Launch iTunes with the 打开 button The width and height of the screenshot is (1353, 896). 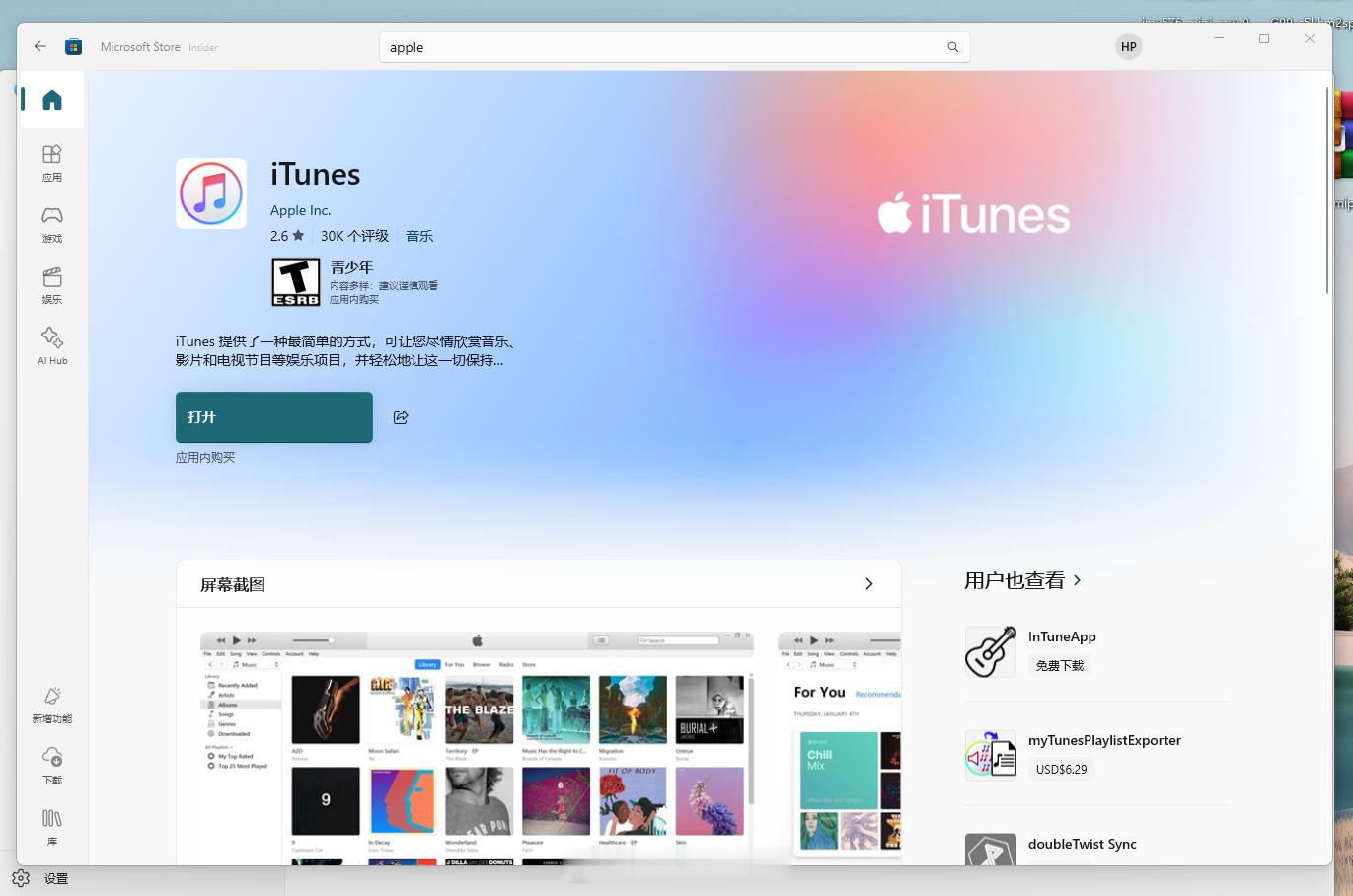[x=274, y=417]
